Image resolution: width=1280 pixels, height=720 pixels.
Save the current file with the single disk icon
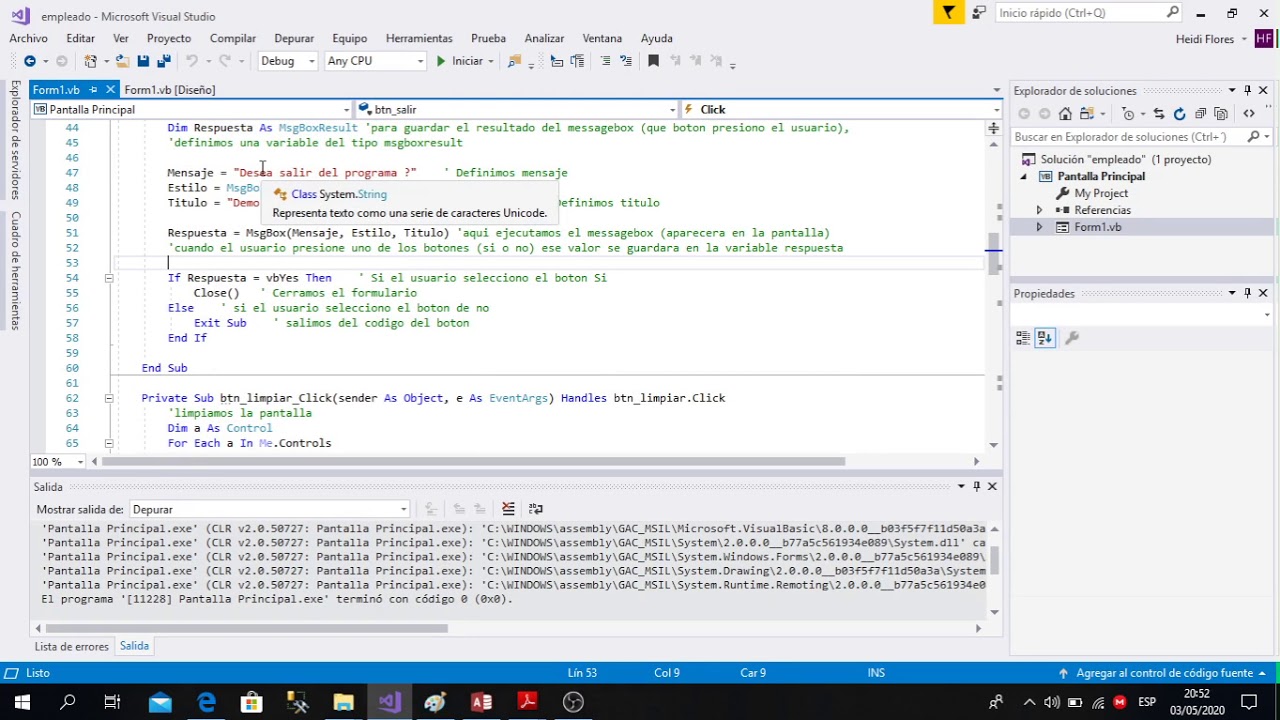tap(143, 61)
